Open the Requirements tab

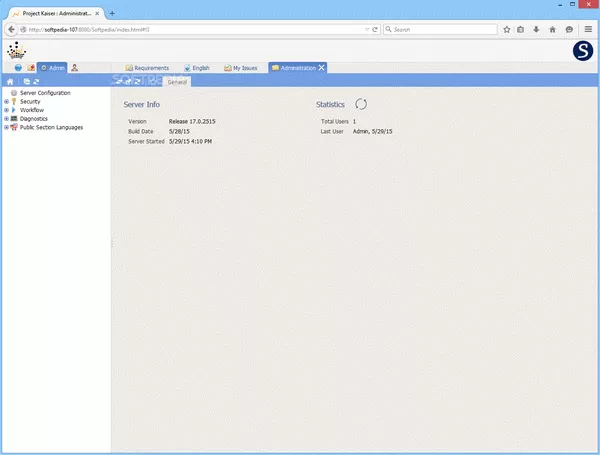point(147,68)
